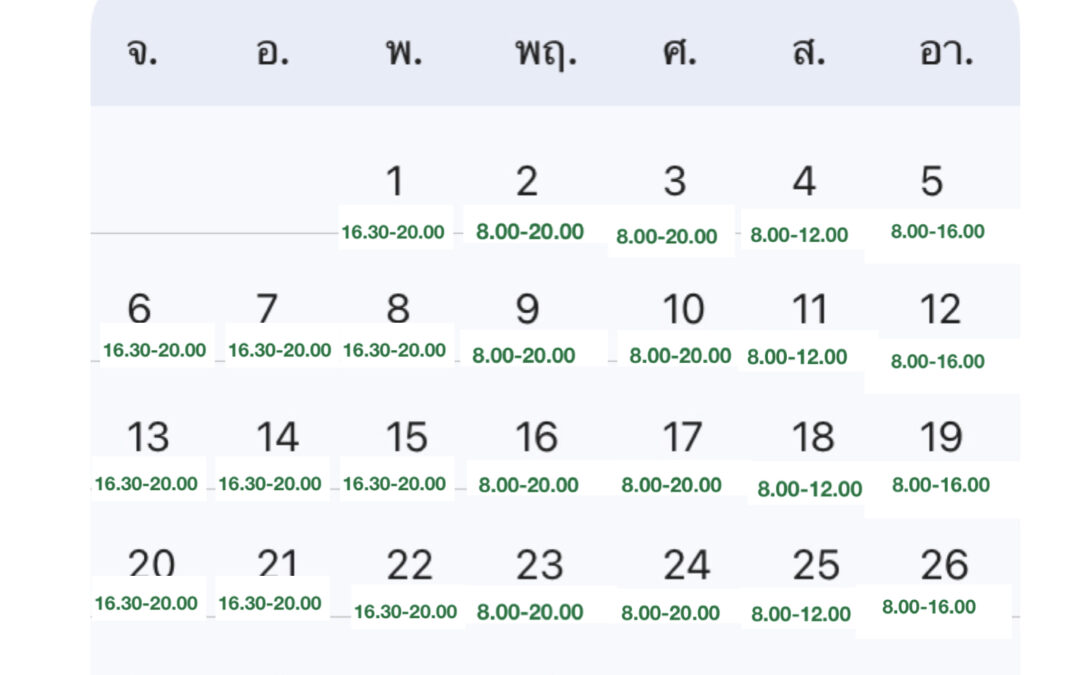Click the จ. Monday column header
This screenshot has width=1080, height=675.
click(143, 54)
